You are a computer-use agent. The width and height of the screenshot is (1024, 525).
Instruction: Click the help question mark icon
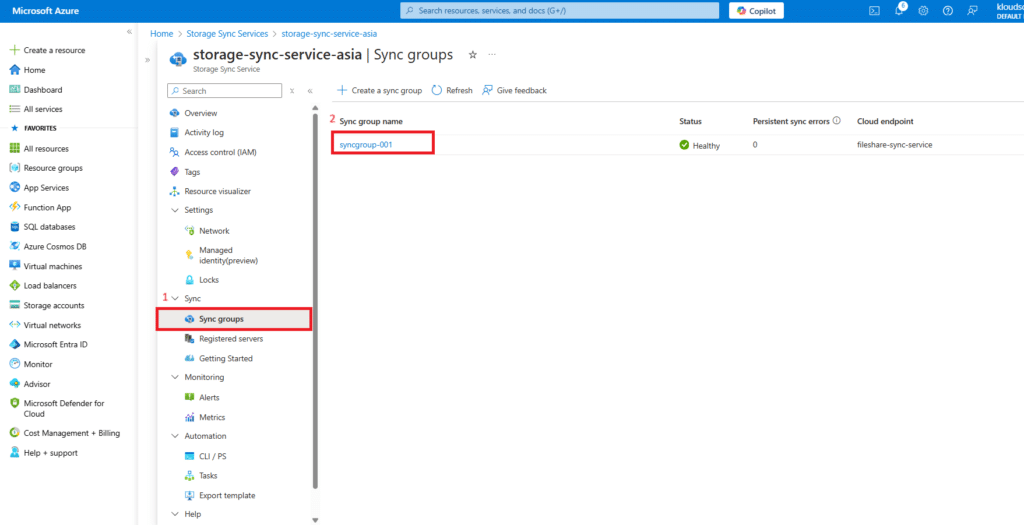click(947, 11)
